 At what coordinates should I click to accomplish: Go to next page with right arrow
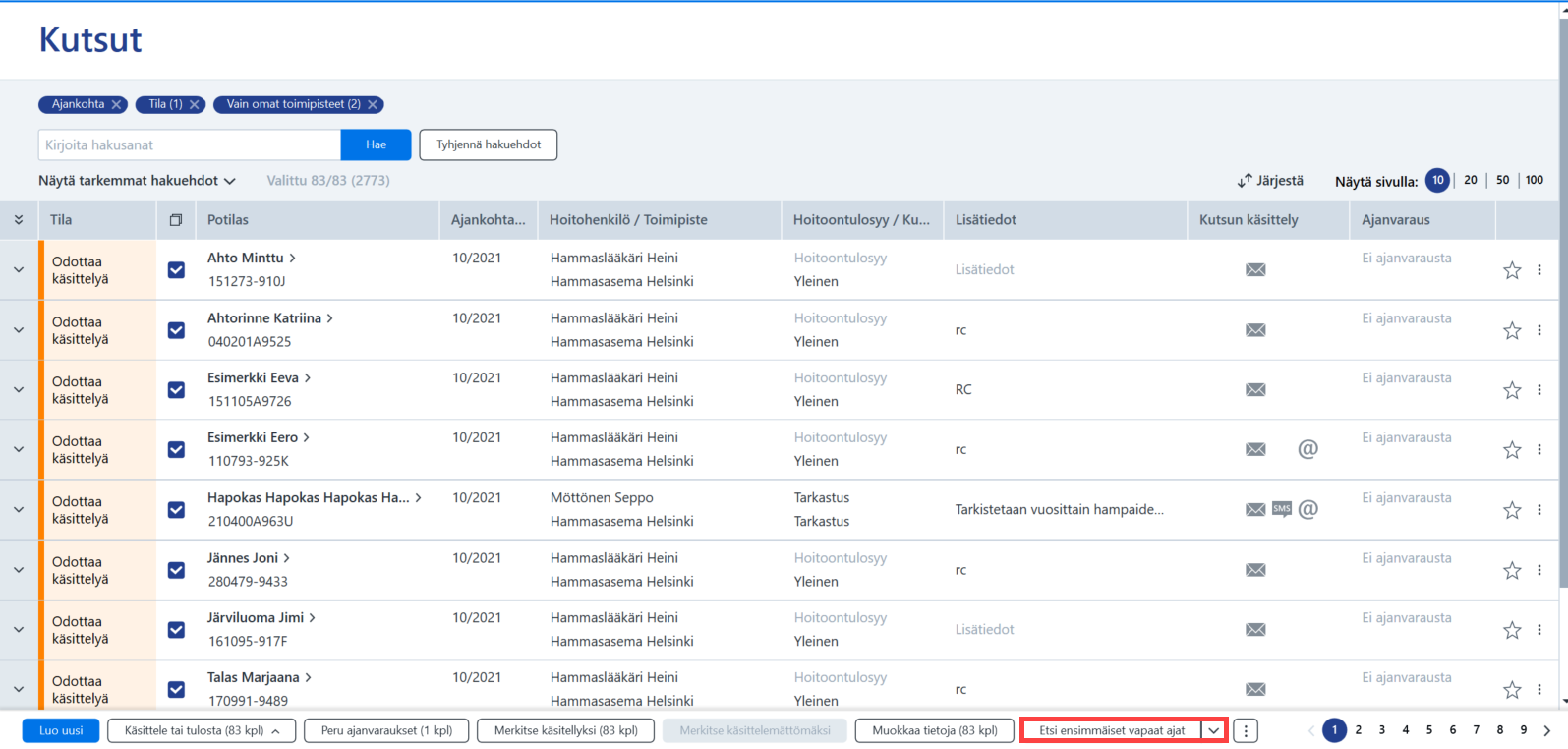coord(1546,730)
